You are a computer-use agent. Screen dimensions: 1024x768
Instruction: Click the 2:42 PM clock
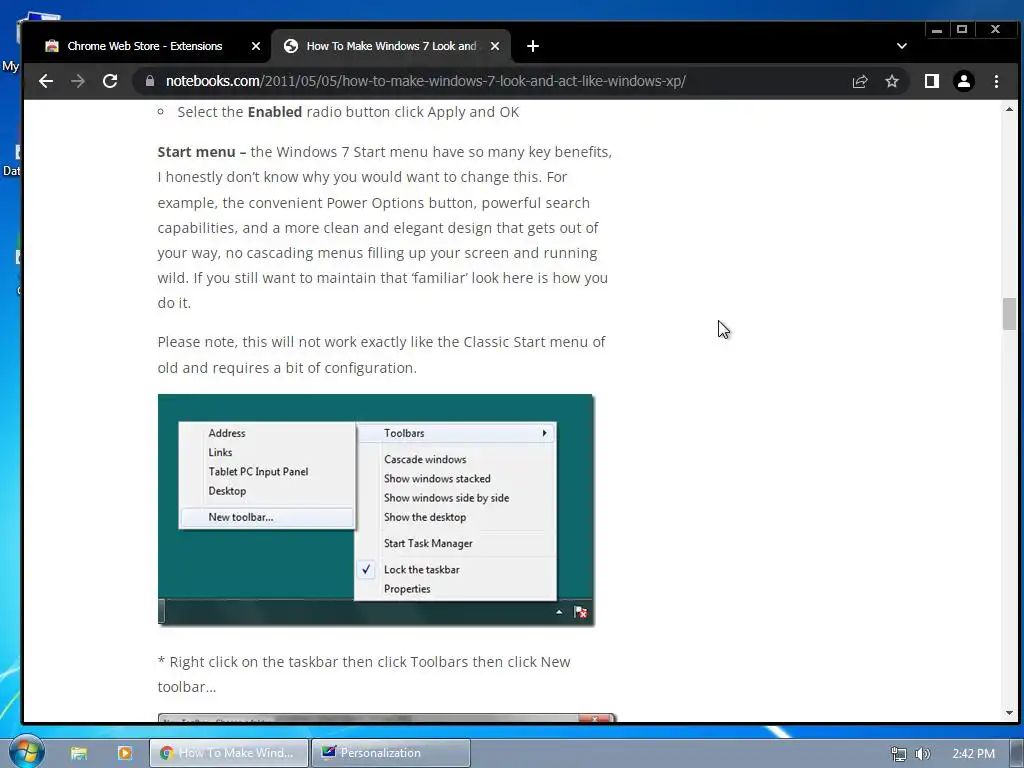(x=973, y=754)
